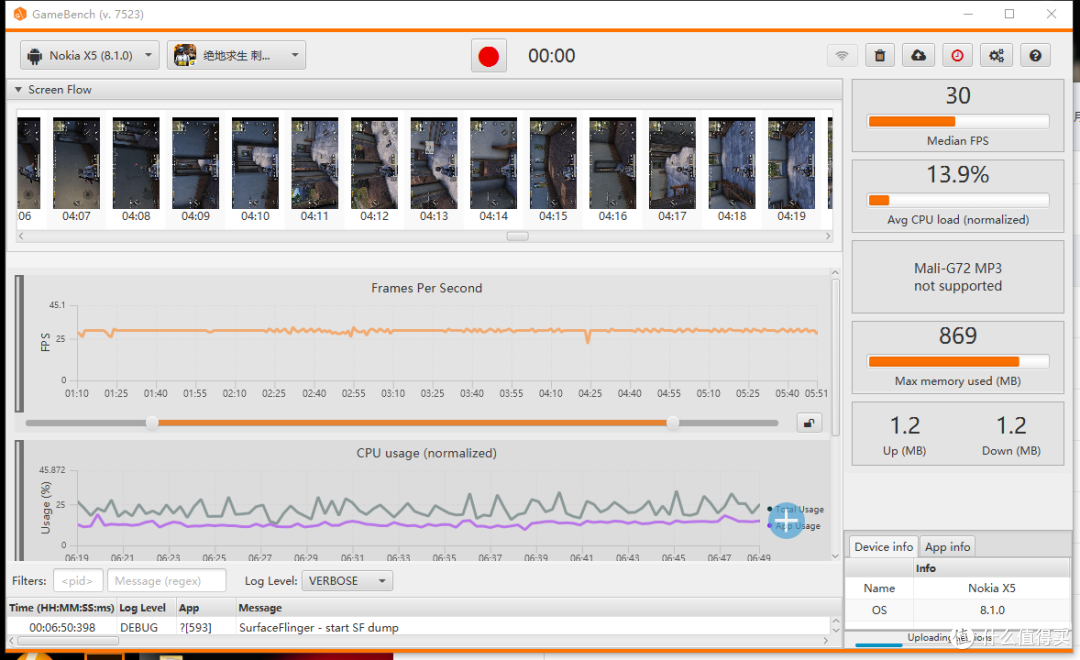Select the SurfaceFlinger - start SF dump log row
This screenshot has width=1080, height=660.
(419, 628)
